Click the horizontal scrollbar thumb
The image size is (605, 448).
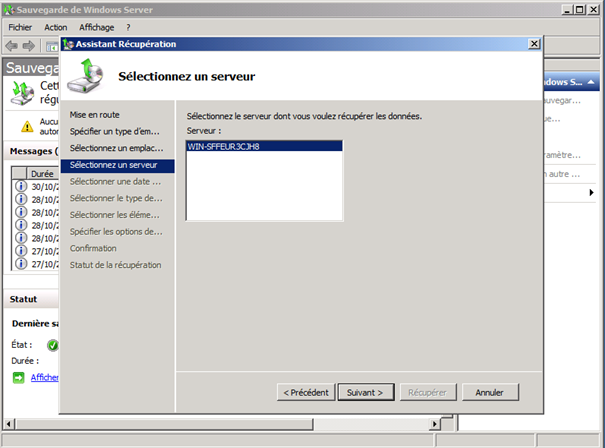(164, 424)
